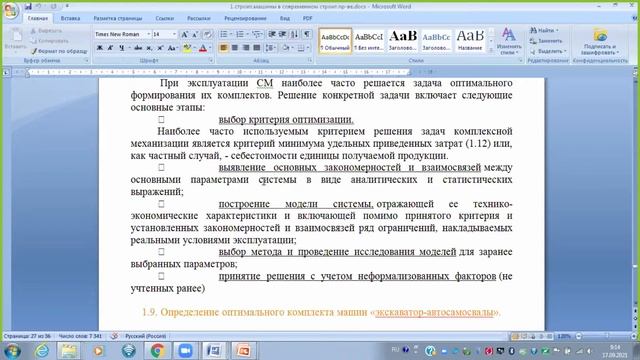Center align the paragraph

234,48
